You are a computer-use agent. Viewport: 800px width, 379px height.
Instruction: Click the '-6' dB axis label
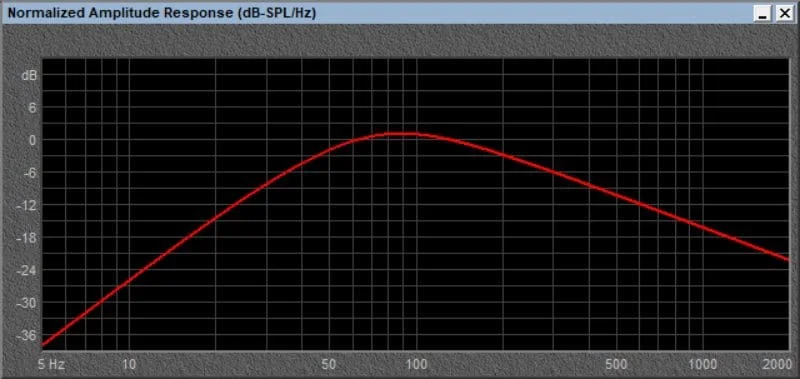(31, 173)
